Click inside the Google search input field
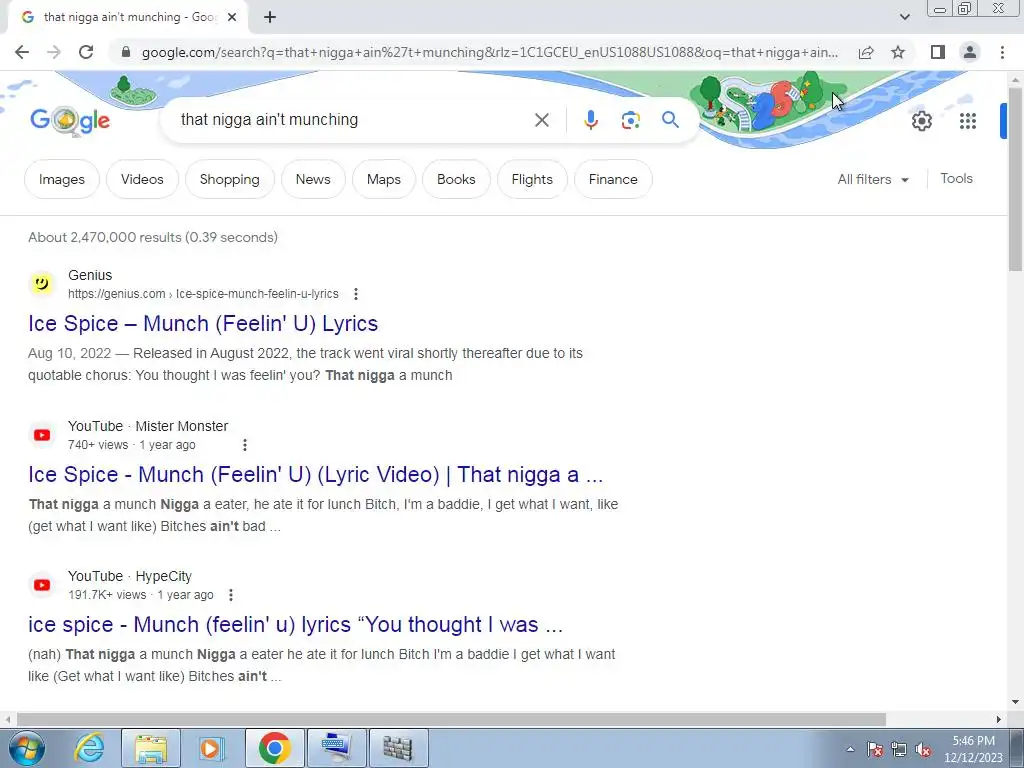The image size is (1024, 768). click(353, 120)
